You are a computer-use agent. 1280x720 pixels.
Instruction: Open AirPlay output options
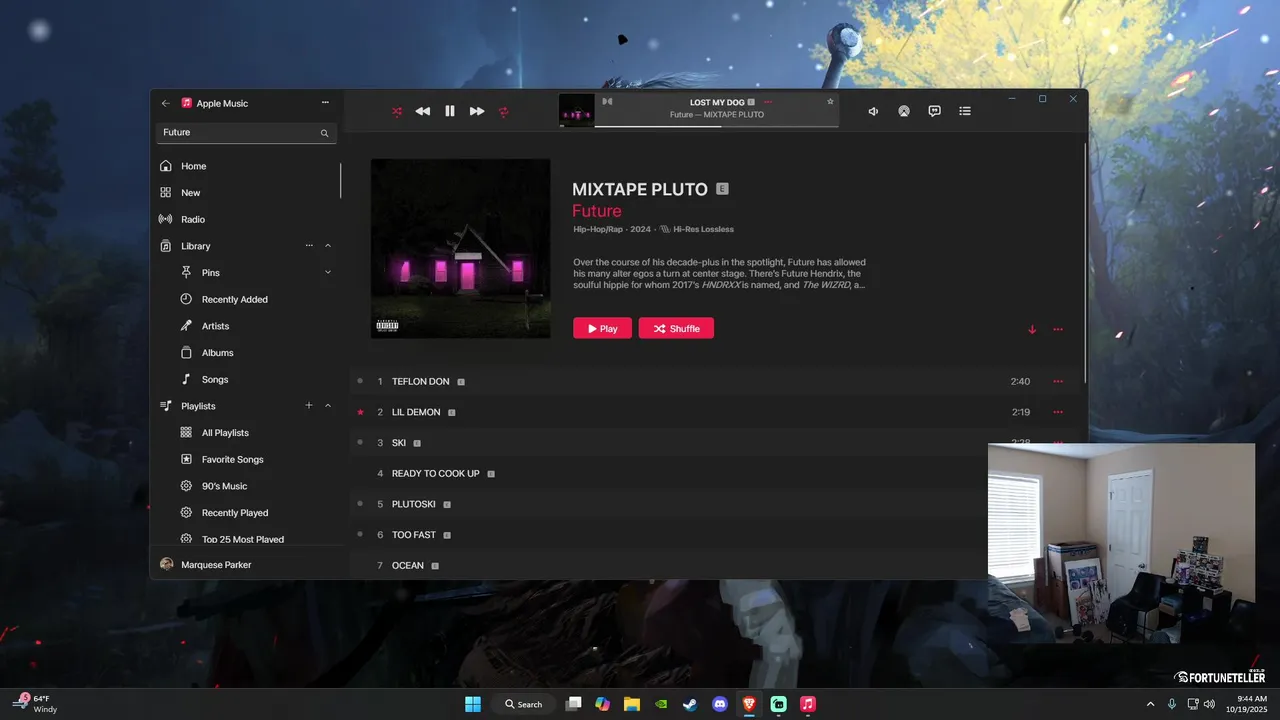pos(903,111)
